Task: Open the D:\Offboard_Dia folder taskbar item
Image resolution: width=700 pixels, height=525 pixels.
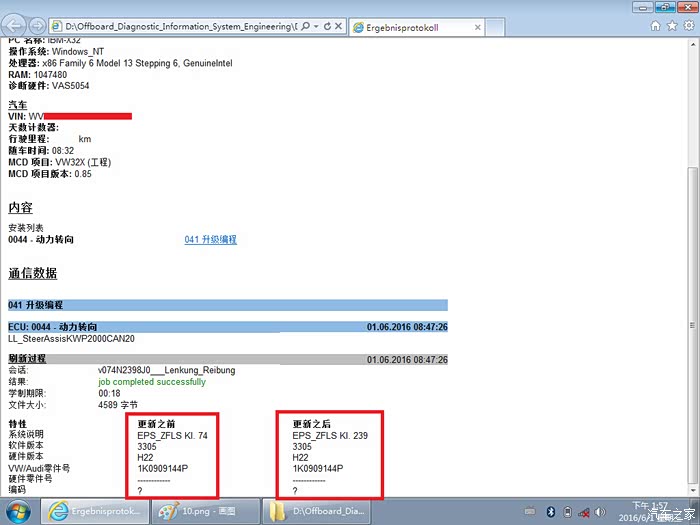Action: [x=315, y=511]
